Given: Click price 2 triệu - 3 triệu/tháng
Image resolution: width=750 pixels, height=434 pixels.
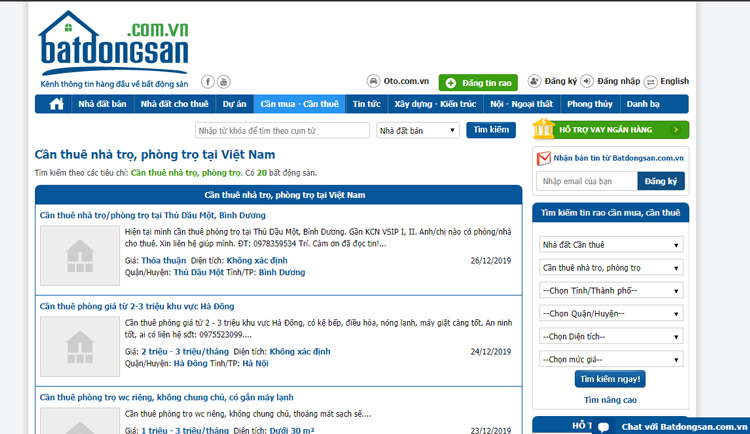Looking at the screenshot, I should pyautogui.click(x=185, y=351).
